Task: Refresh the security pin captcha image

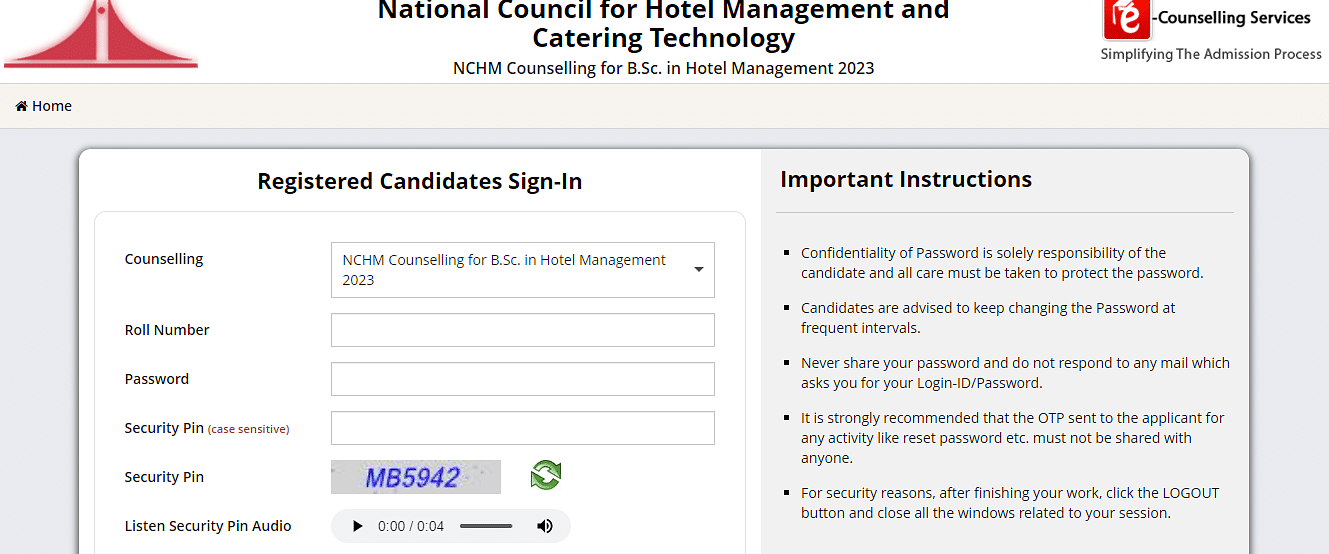Action: point(546,475)
